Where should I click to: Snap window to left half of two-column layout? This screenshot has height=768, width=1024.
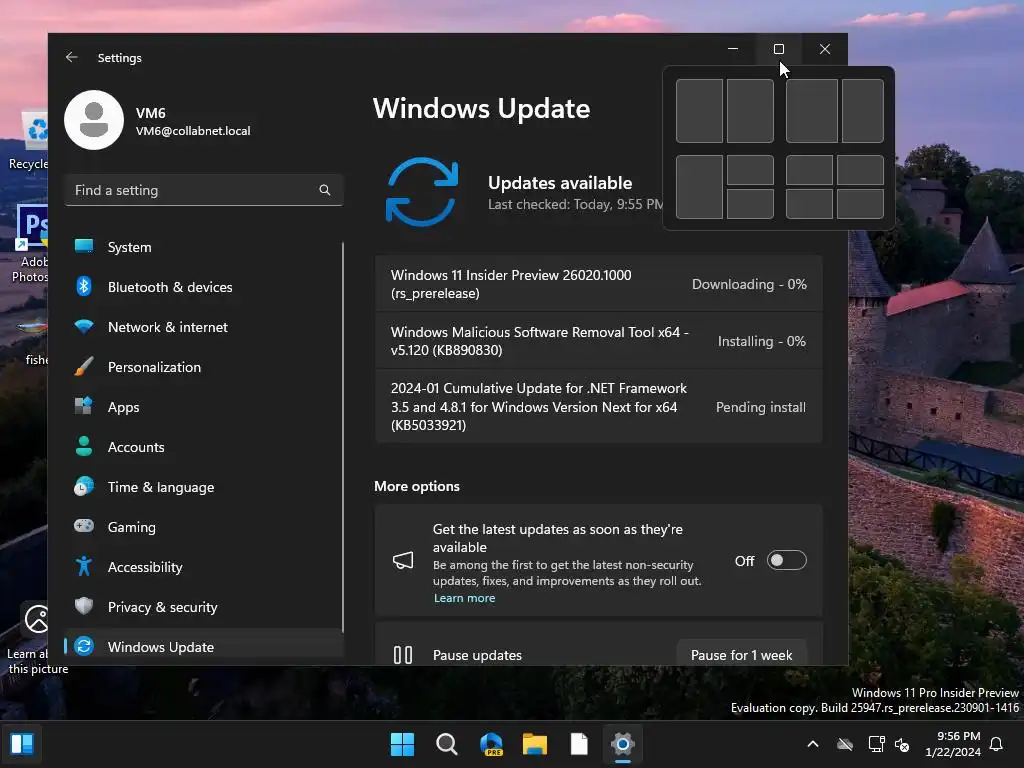[699, 111]
